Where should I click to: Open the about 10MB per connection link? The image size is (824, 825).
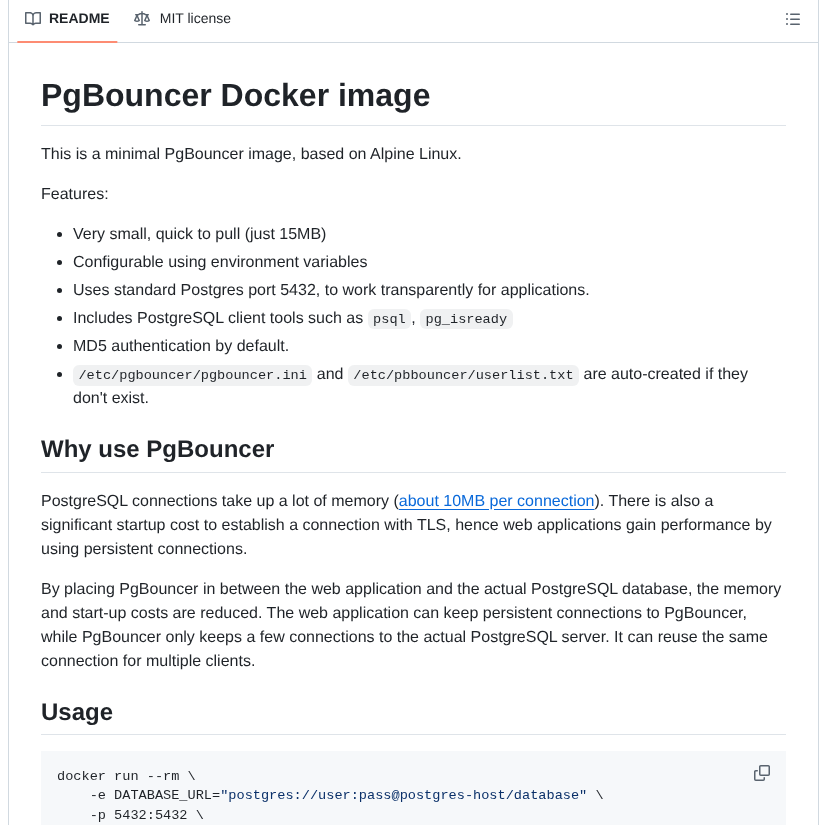pos(496,500)
